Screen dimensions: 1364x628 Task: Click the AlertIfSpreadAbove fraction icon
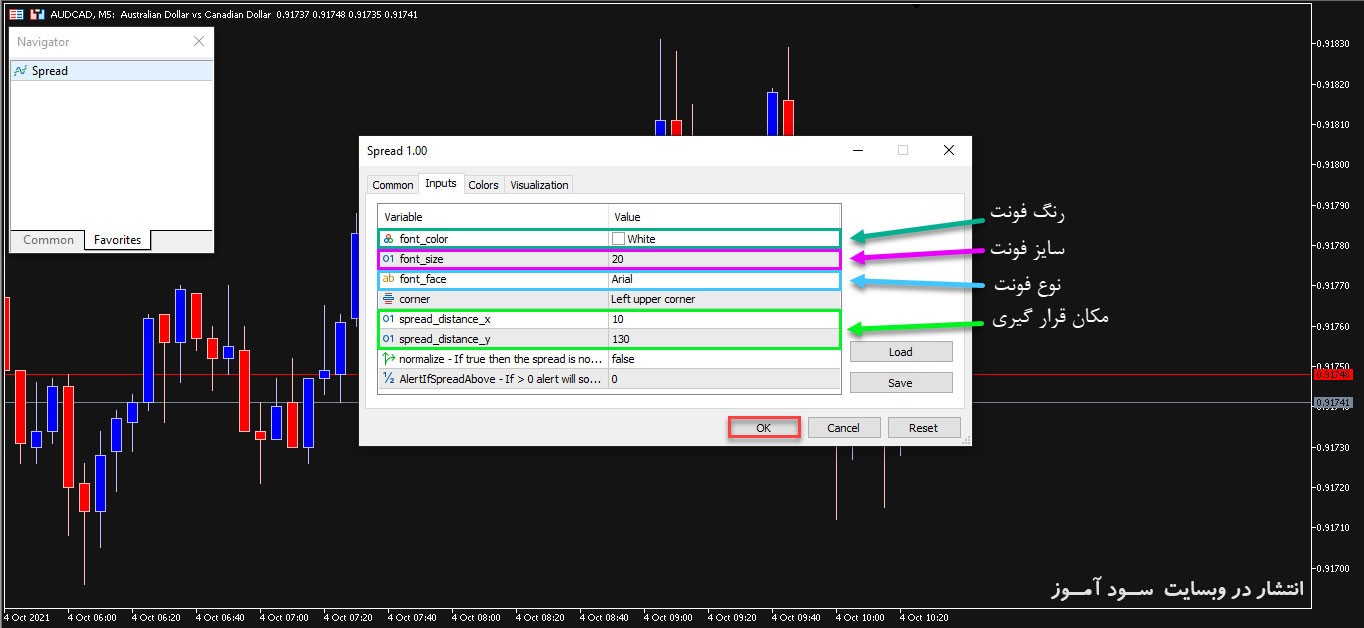(388, 379)
